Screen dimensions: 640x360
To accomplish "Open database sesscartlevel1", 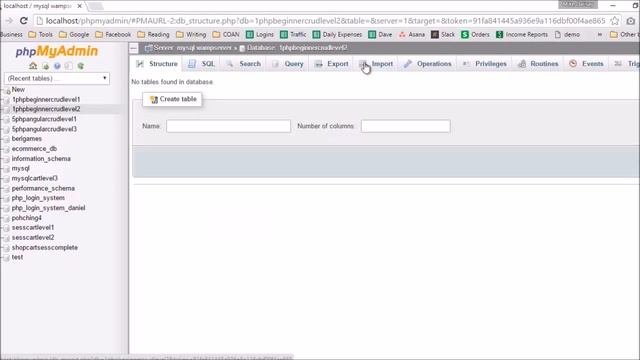I will (x=33, y=227).
